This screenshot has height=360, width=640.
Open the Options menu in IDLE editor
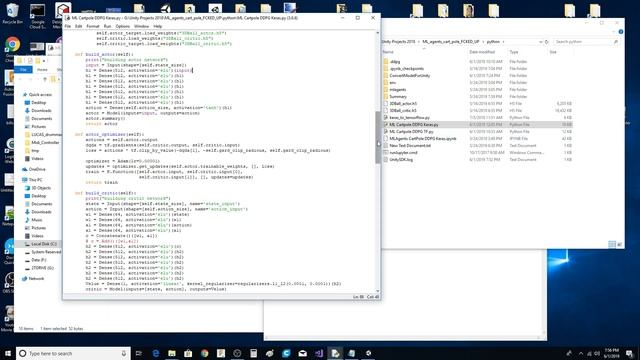[x=122, y=26]
